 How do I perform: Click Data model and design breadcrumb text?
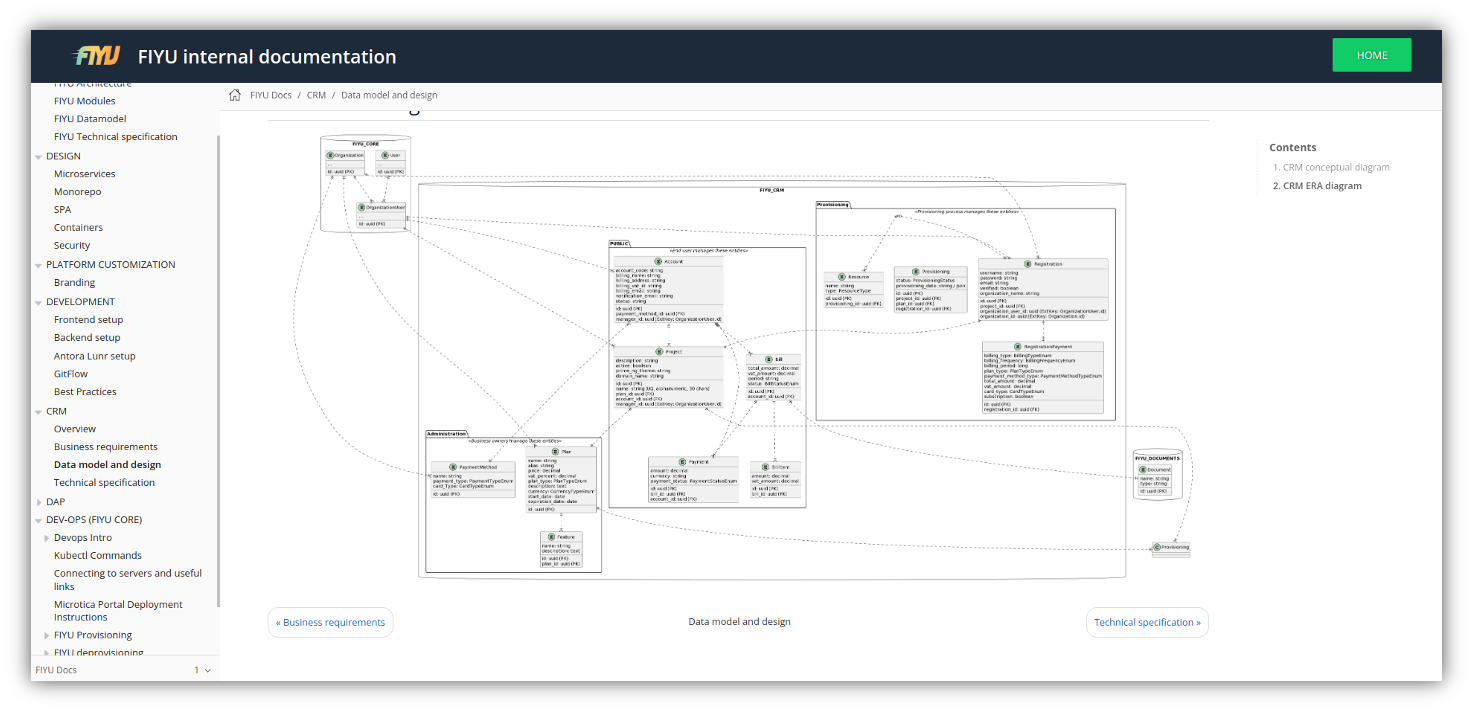389,95
